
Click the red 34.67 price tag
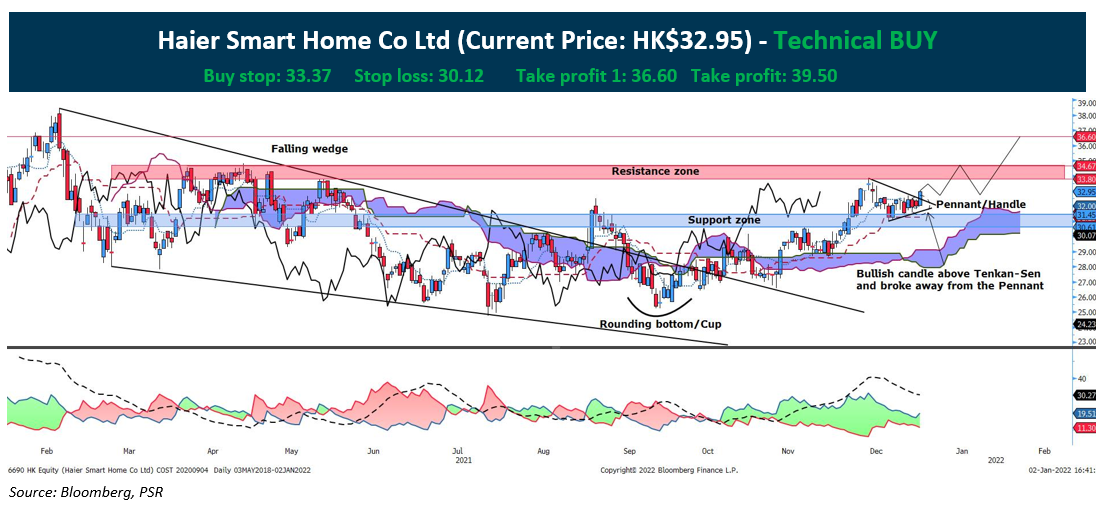click(1086, 166)
